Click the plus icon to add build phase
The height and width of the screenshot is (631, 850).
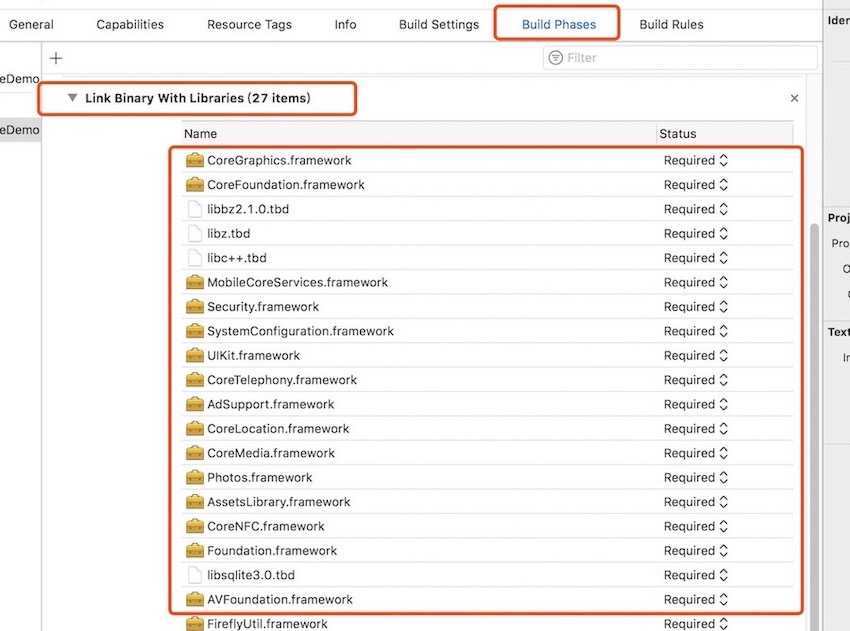point(56,58)
